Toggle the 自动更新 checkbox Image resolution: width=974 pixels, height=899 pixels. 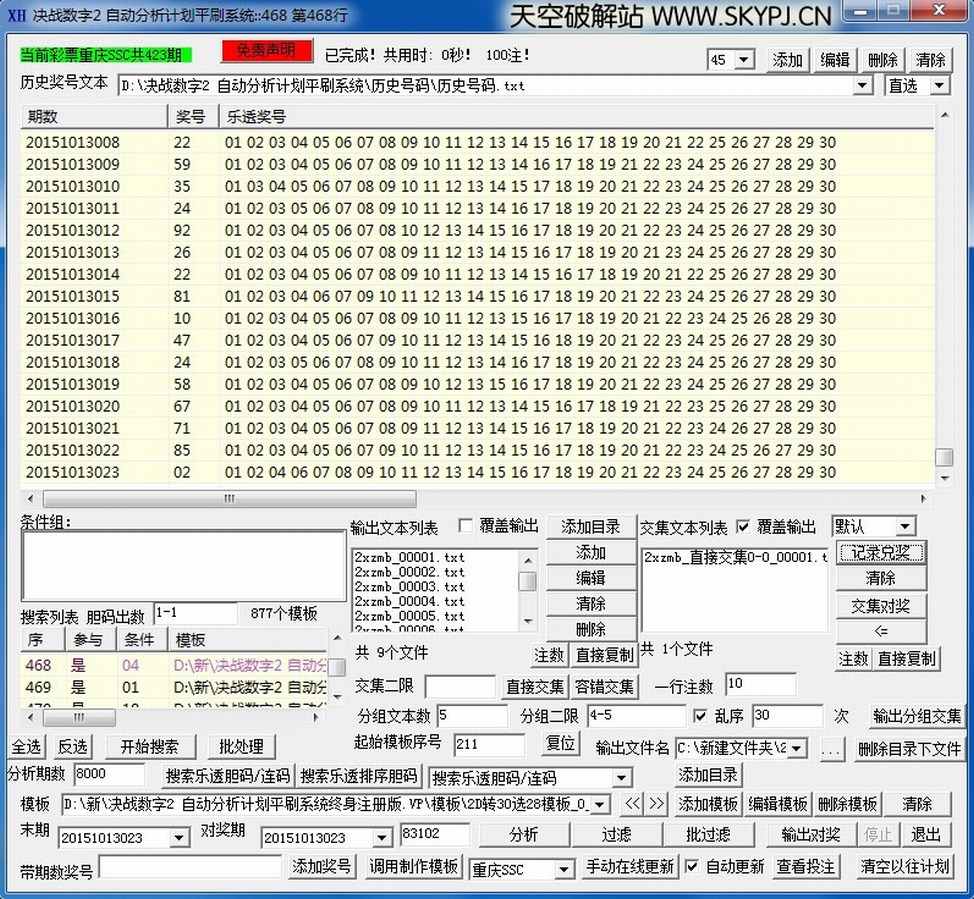point(692,867)
